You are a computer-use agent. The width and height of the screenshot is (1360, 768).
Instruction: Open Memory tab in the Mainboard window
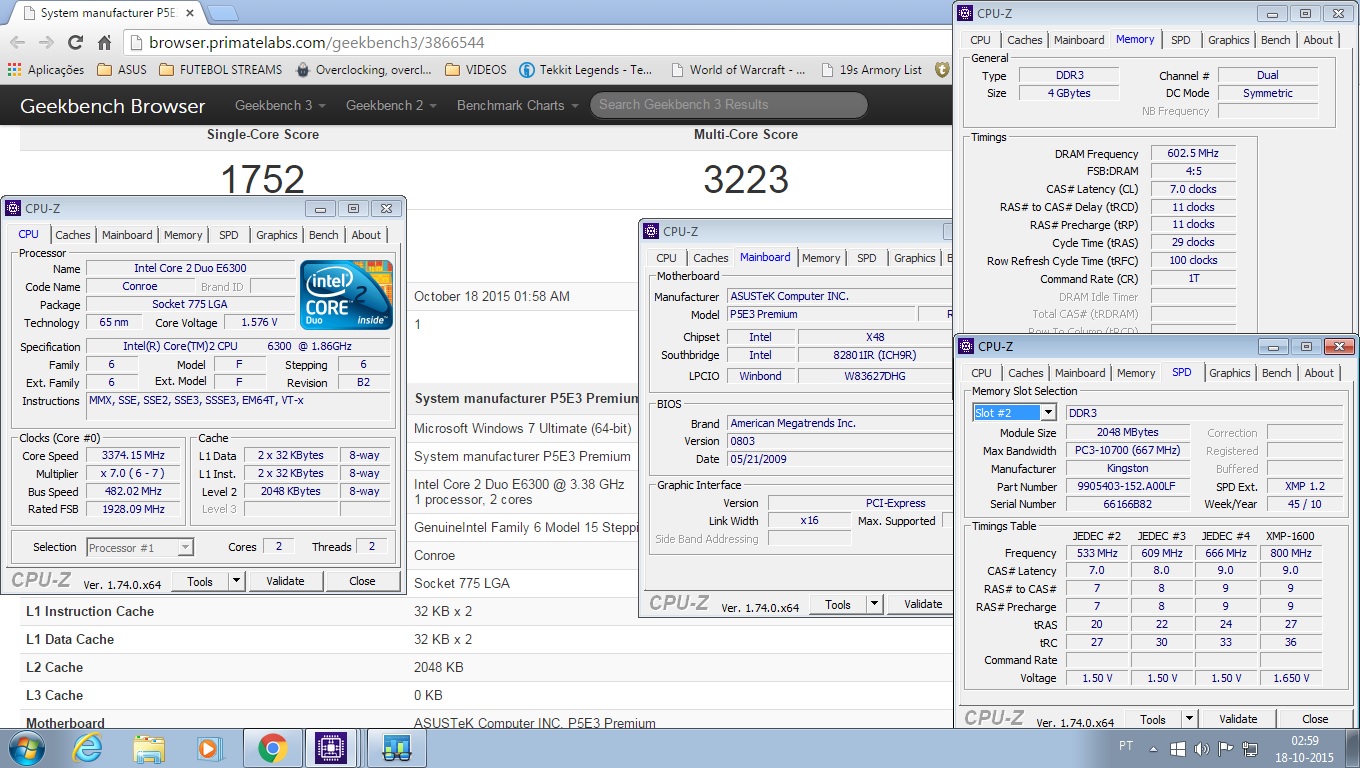click(821, 258)
